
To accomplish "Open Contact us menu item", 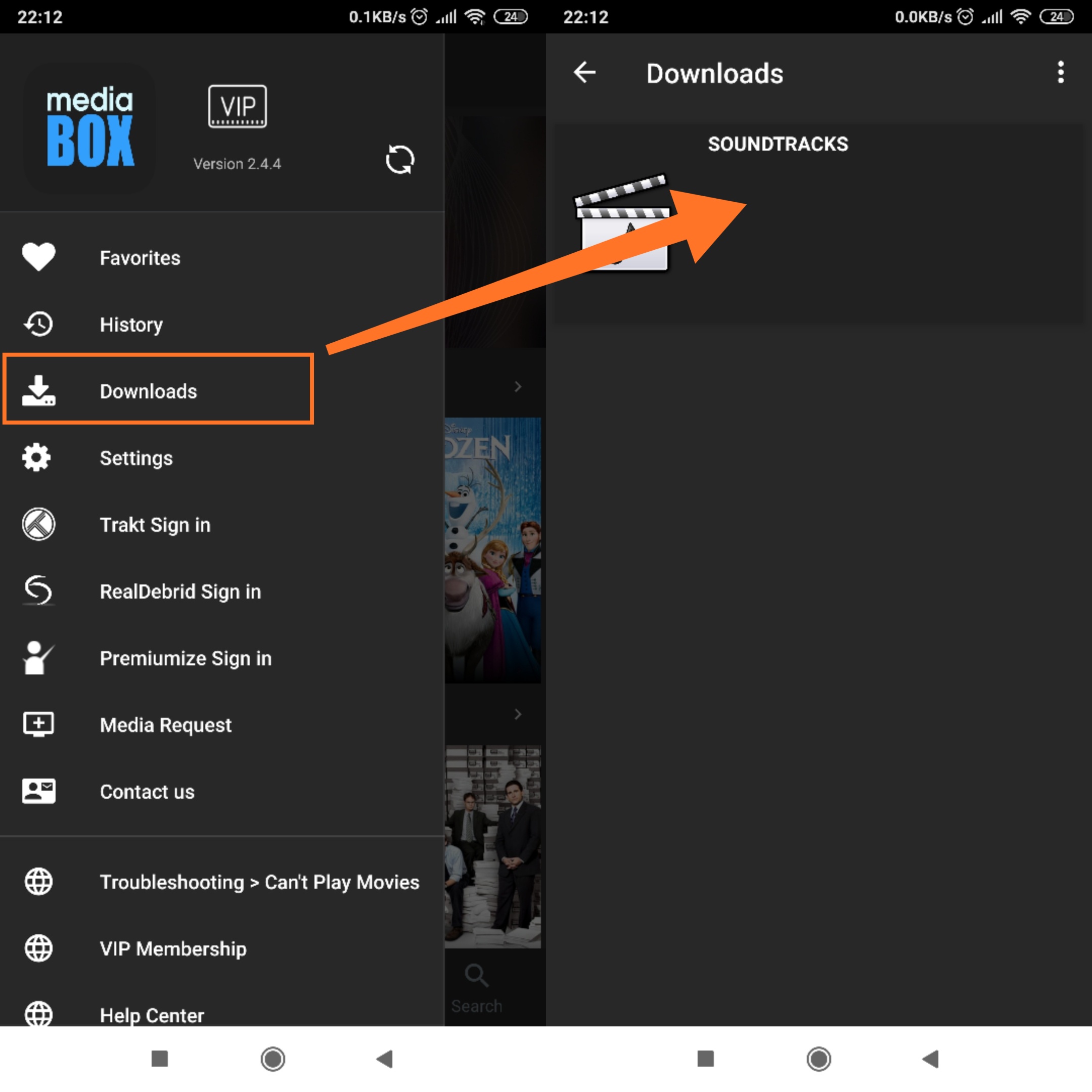I will [x=147, y=791].
